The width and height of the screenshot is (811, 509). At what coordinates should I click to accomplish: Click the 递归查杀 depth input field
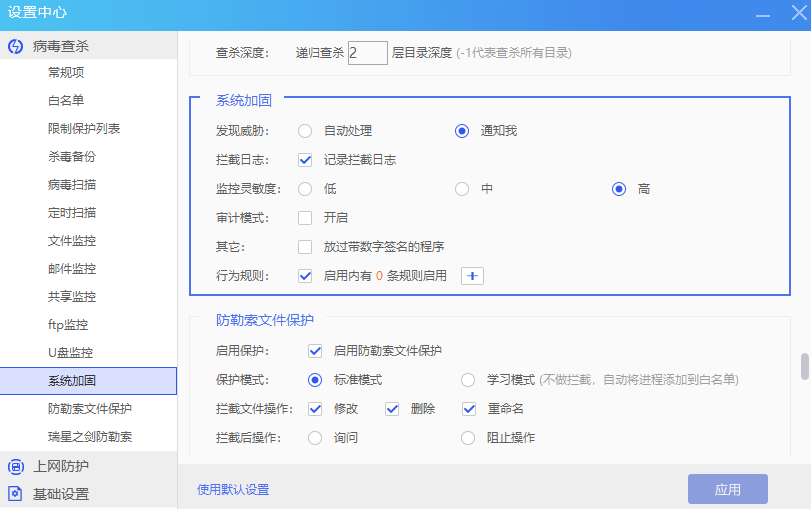point(367,52)
